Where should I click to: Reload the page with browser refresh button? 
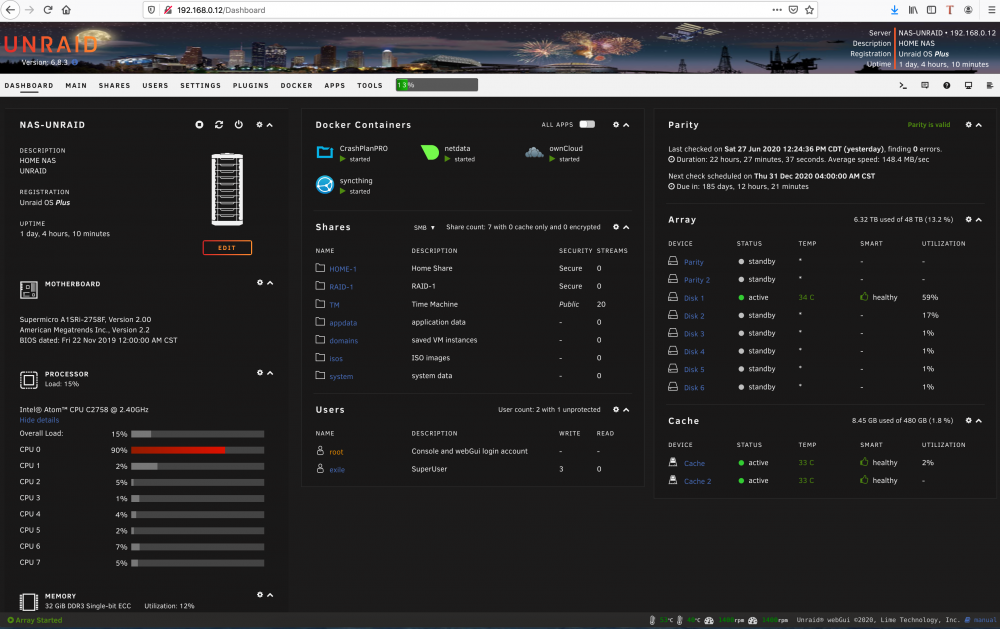pyautogui.click(x=48, y=10)
